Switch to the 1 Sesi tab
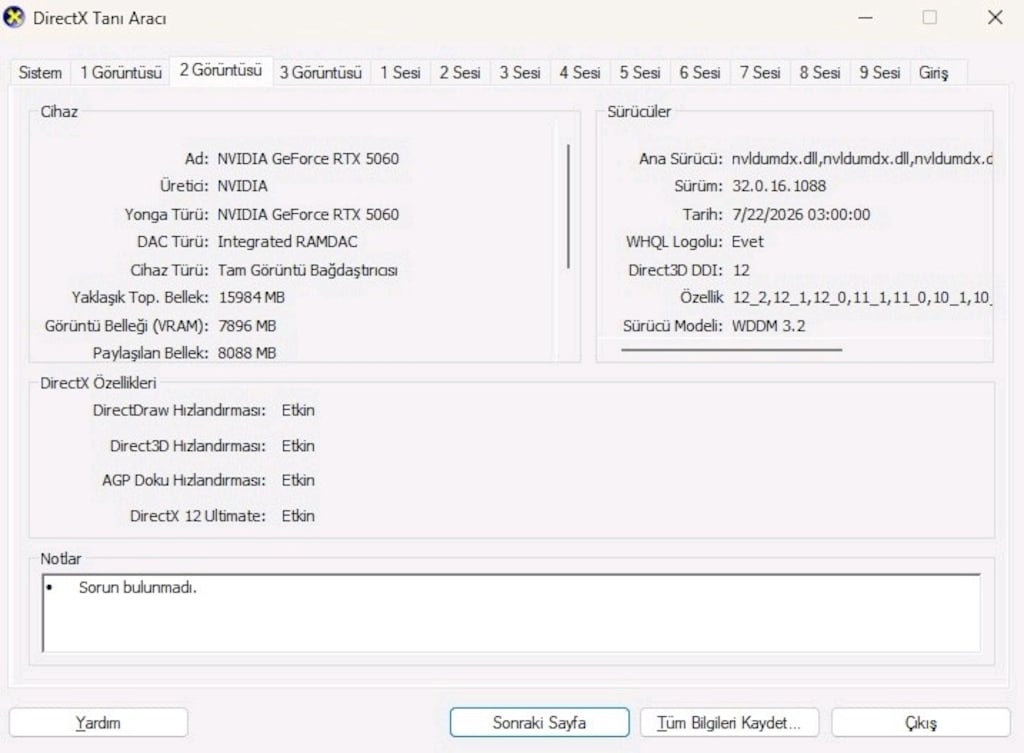1024x753 pixels. coord(400,72)
